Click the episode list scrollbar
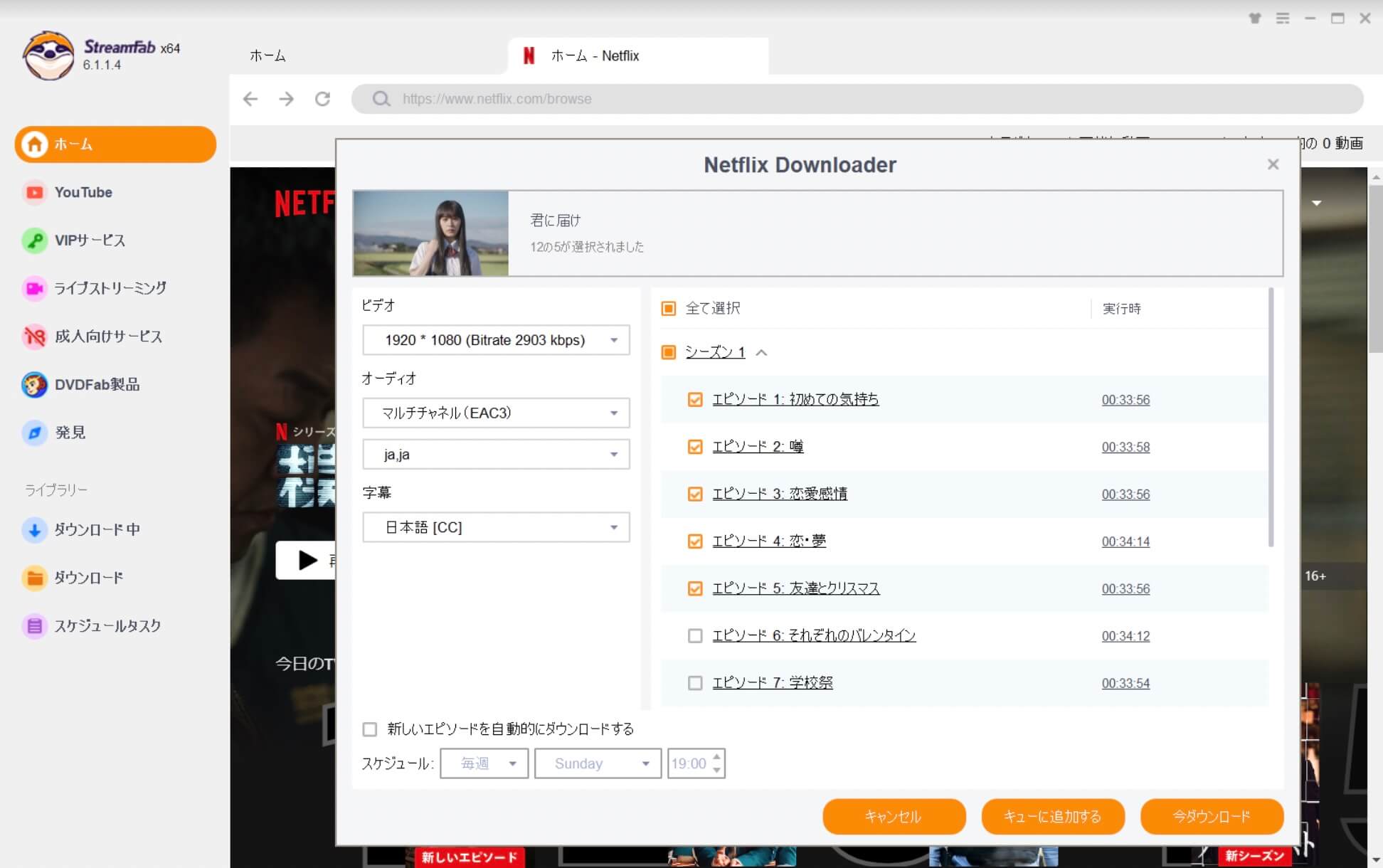Viewport: 1383px width, 868px height. point(1271,418)
